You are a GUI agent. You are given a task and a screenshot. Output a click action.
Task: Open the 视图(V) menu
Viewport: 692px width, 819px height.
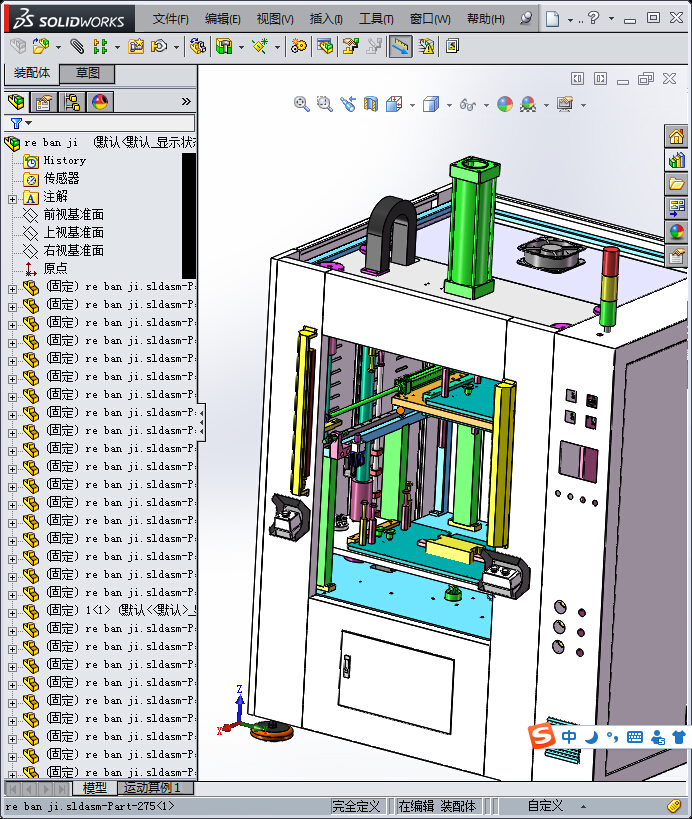[x=275, y=19]
